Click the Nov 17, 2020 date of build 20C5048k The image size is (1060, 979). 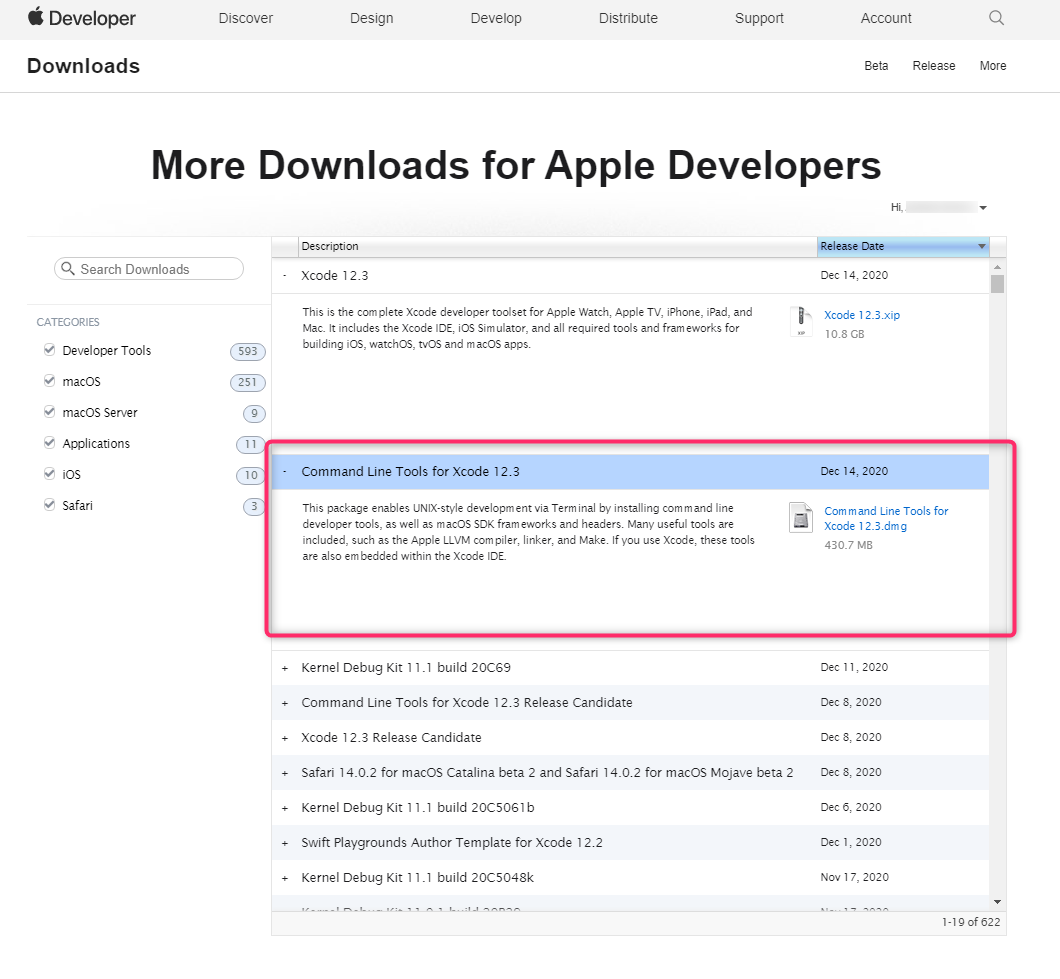[x=854, y=878]
